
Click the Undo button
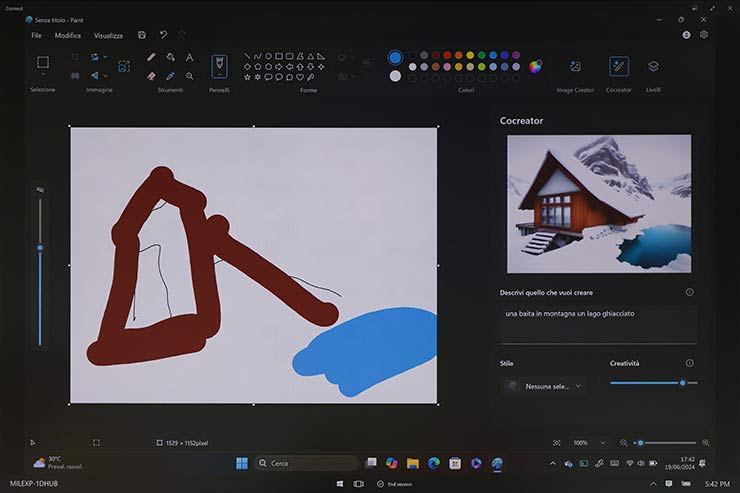point(164,35)
